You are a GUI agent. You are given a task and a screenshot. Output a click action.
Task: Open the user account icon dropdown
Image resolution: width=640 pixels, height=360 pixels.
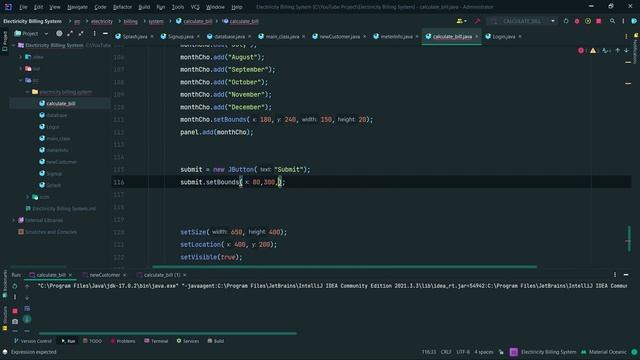pos(462,21)
